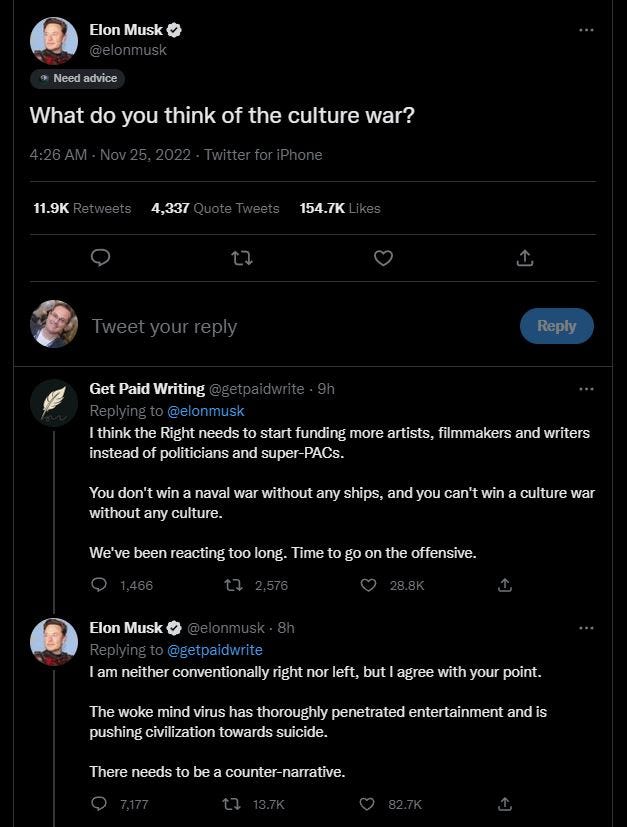Like Elon's counter-narrative reply
This screenshot has height=827, width=627.
(x=368, y=803)
